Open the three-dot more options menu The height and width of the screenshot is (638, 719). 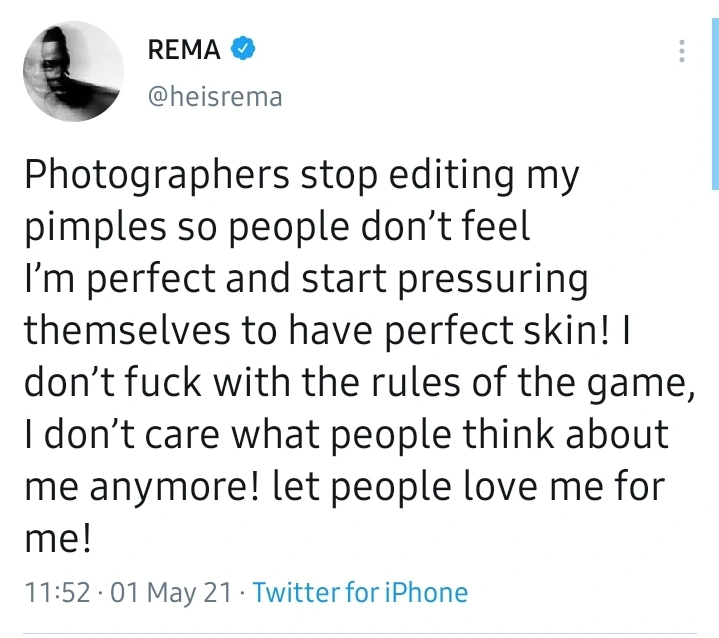point(683,51)
